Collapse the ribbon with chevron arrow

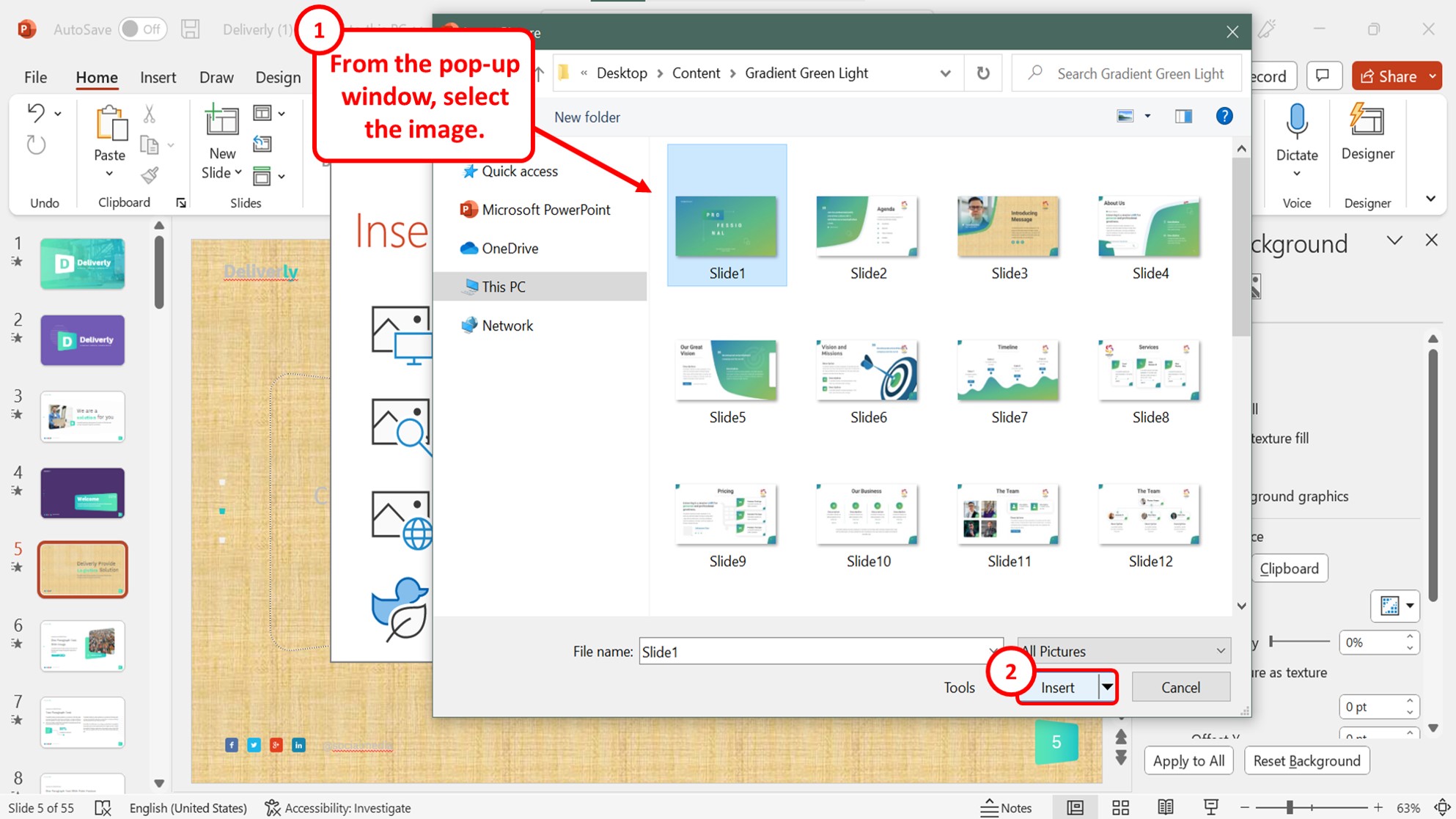(x=1430, y=199)
